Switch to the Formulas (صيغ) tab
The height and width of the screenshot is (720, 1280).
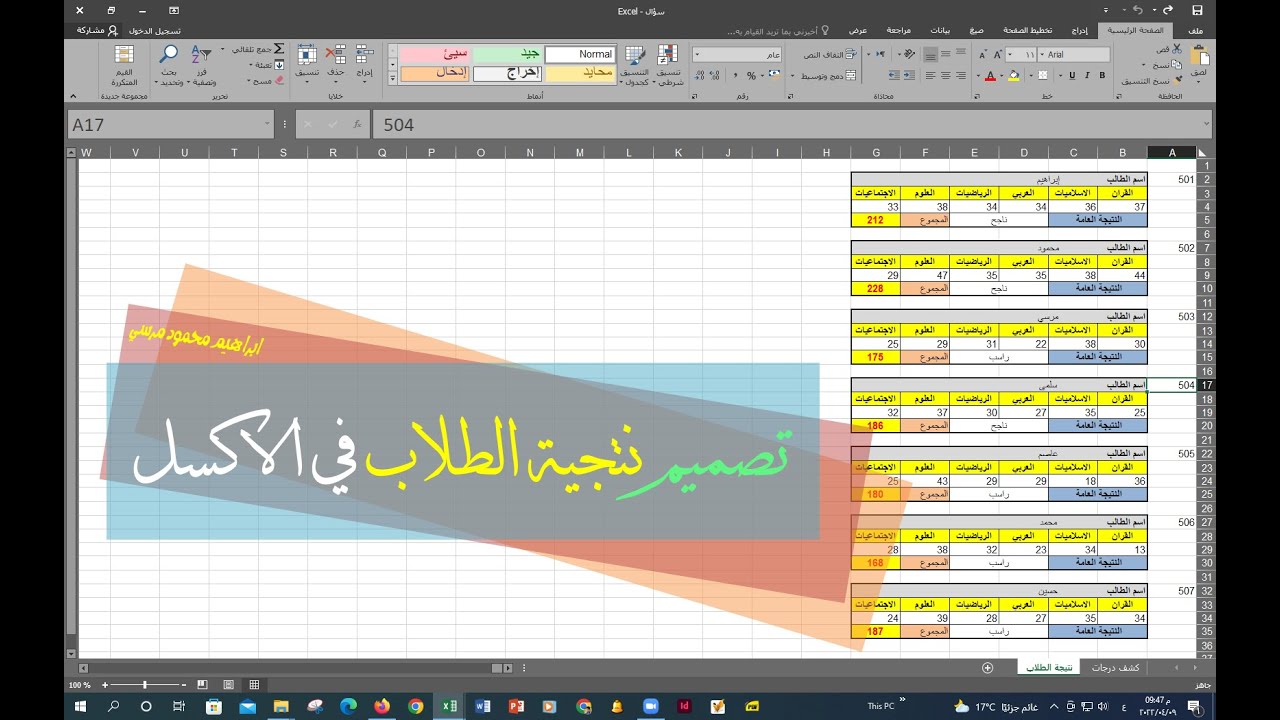click(x=976, y=31)
